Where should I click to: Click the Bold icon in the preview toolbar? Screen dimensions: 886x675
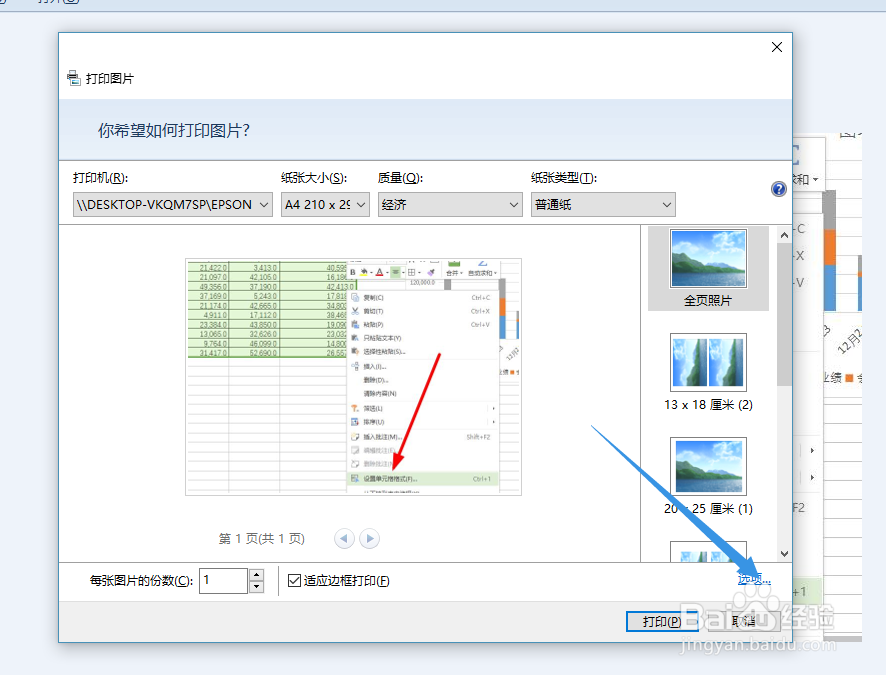352,271
